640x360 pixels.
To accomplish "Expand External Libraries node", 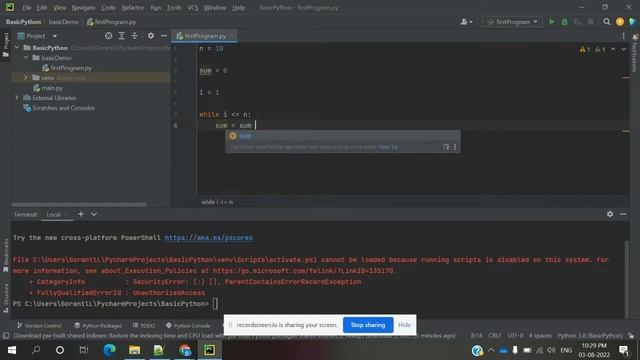I will pos(17,98).
